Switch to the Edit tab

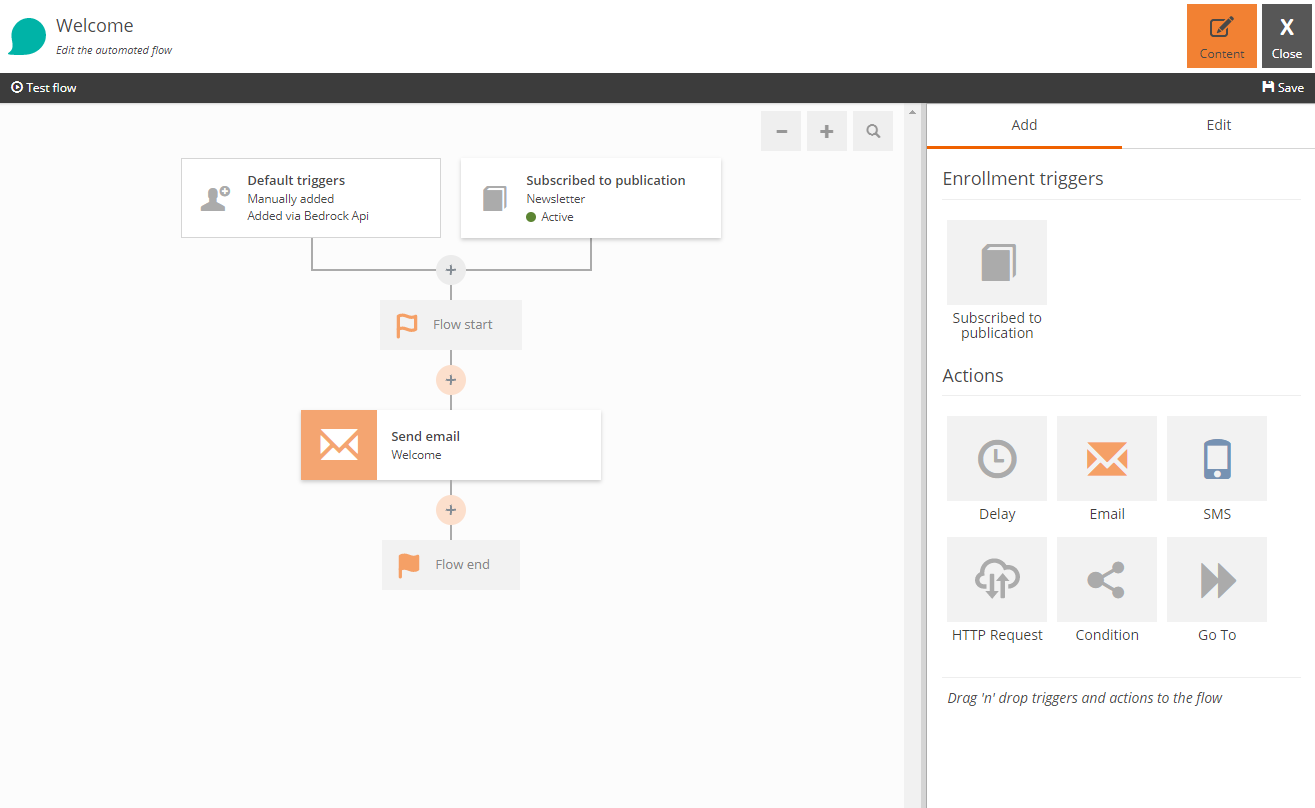click(1218, 125)
